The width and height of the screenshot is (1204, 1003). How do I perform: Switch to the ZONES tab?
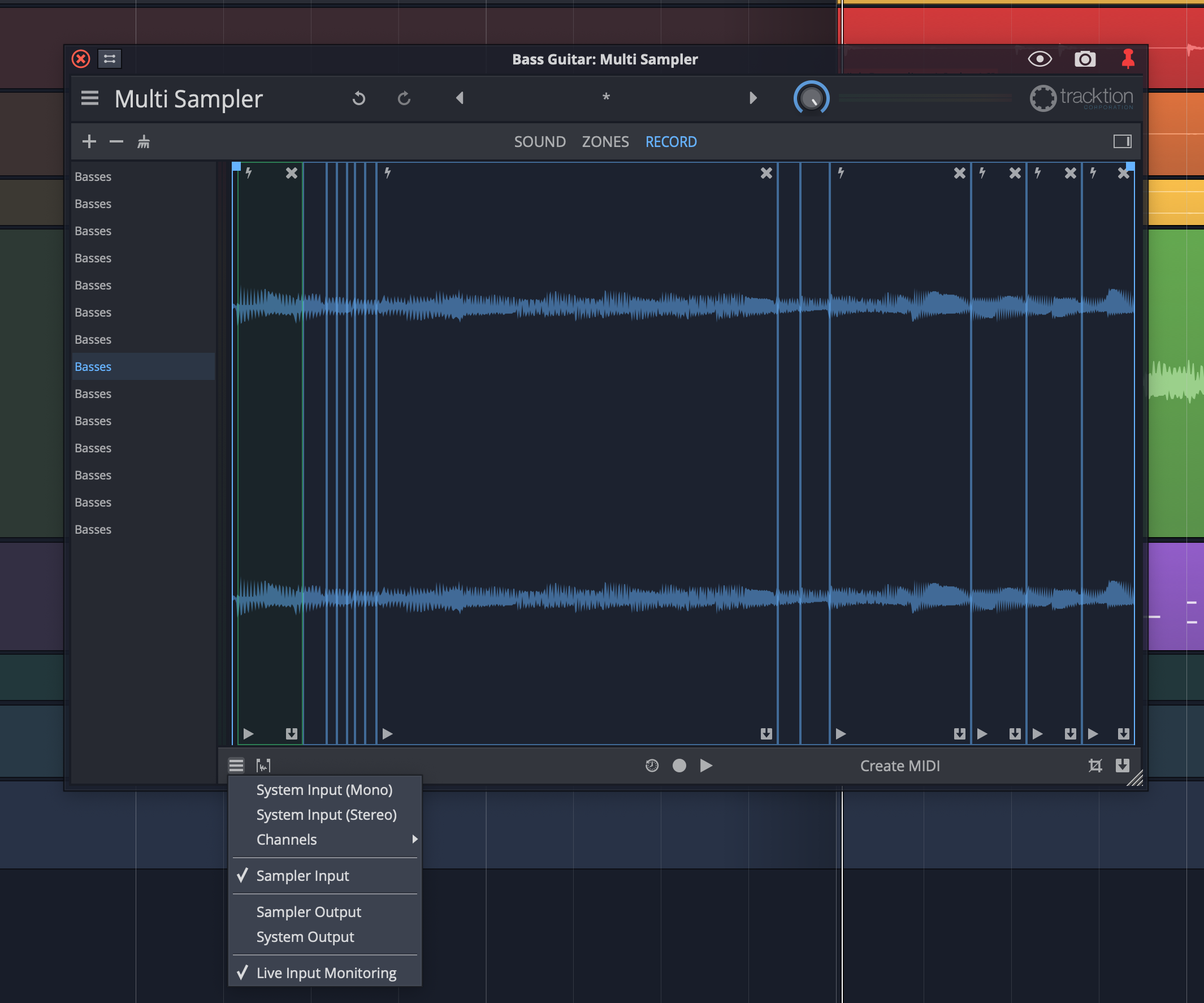[x=605, y=142]
